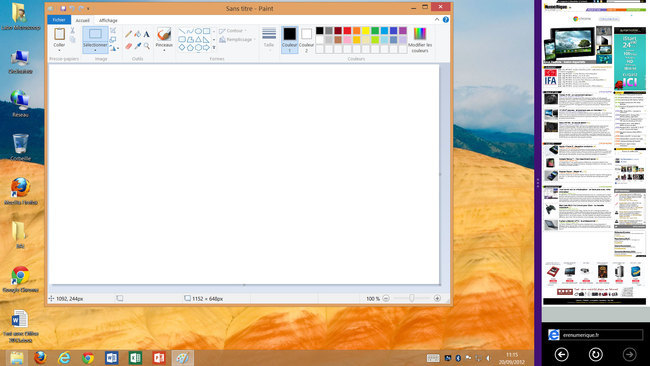Click the Rotate icon in Image group

pos(113,48)
